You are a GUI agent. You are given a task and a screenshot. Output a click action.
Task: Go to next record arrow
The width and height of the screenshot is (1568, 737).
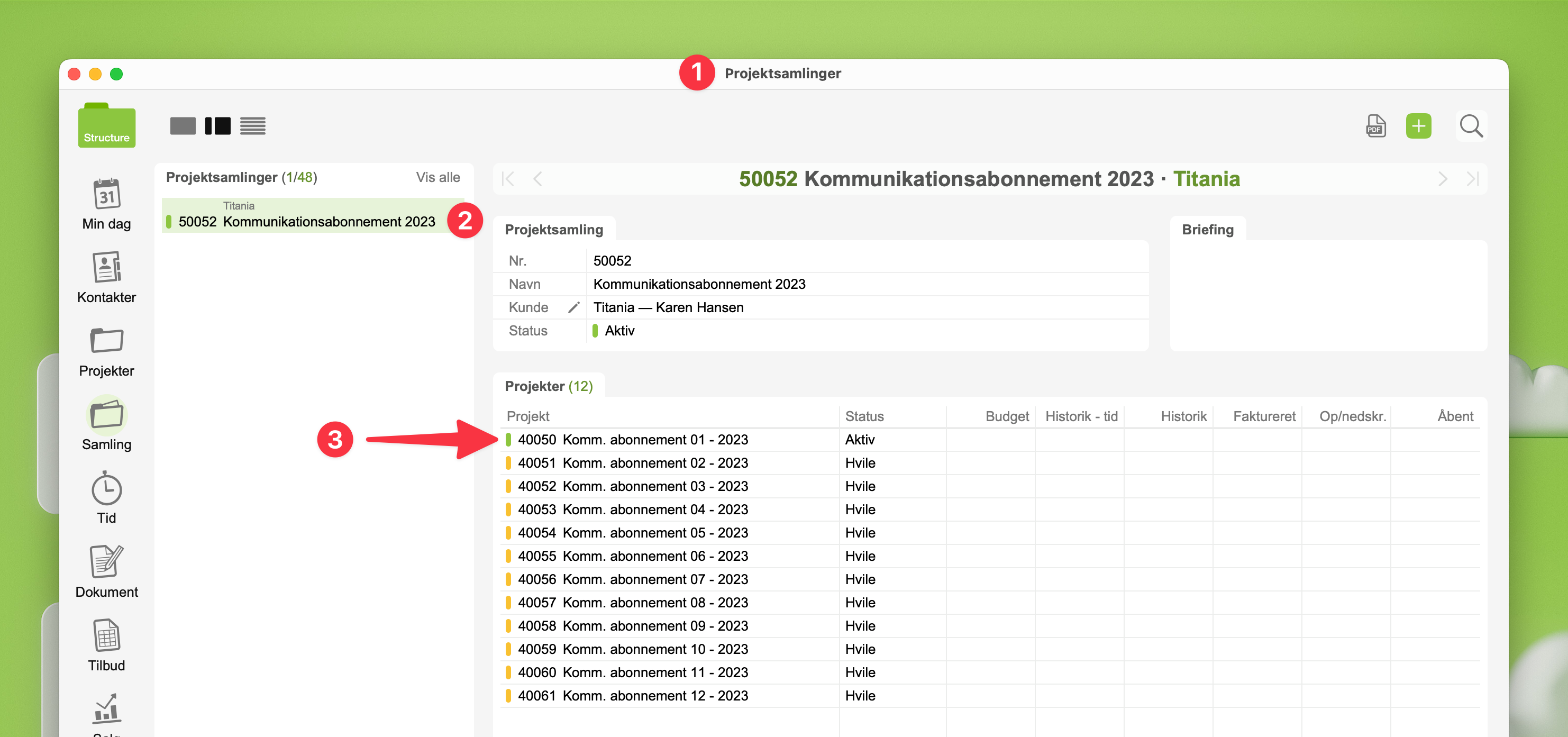1442,179
